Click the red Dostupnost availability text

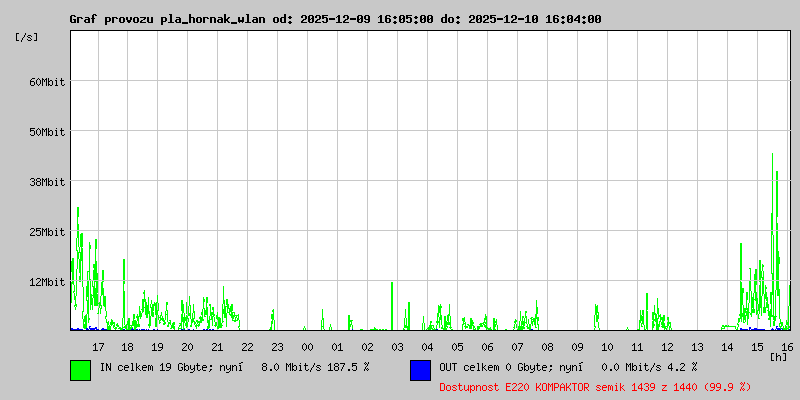click(x=595, y=386)
